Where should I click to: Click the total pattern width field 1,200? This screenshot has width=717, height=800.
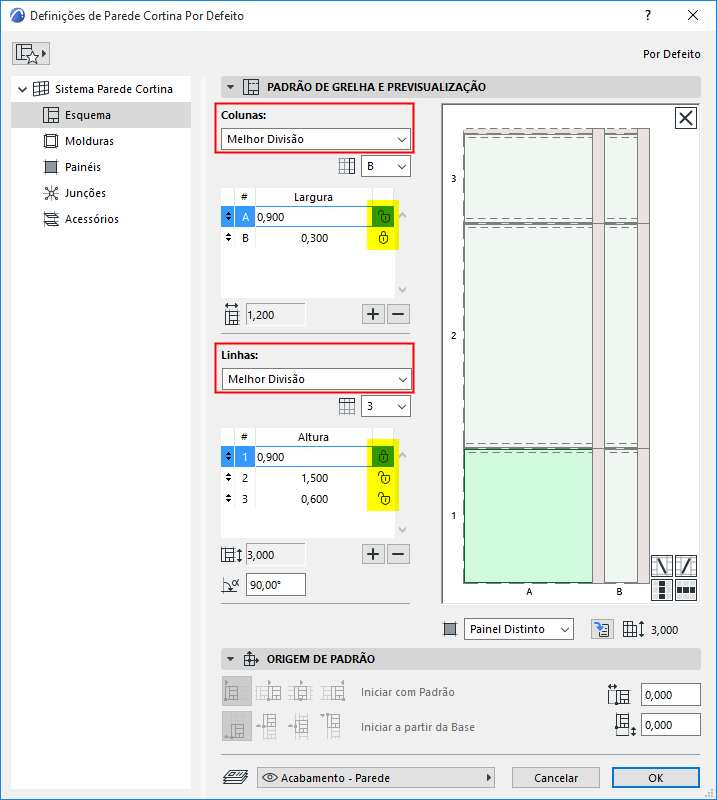pyautogui.click(x=276, y=315)
